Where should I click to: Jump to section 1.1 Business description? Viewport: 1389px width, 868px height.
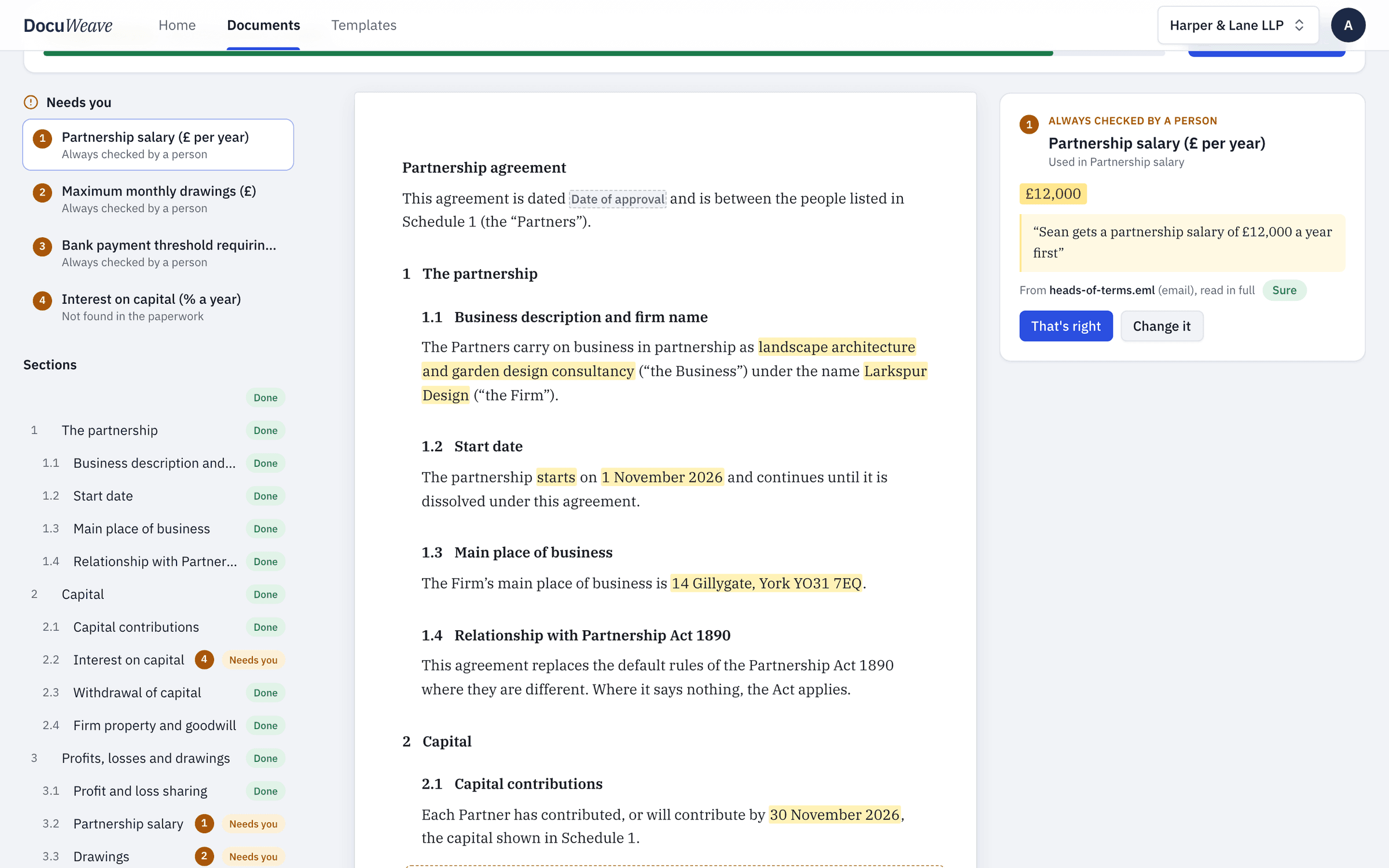click(x=158, y=463)
